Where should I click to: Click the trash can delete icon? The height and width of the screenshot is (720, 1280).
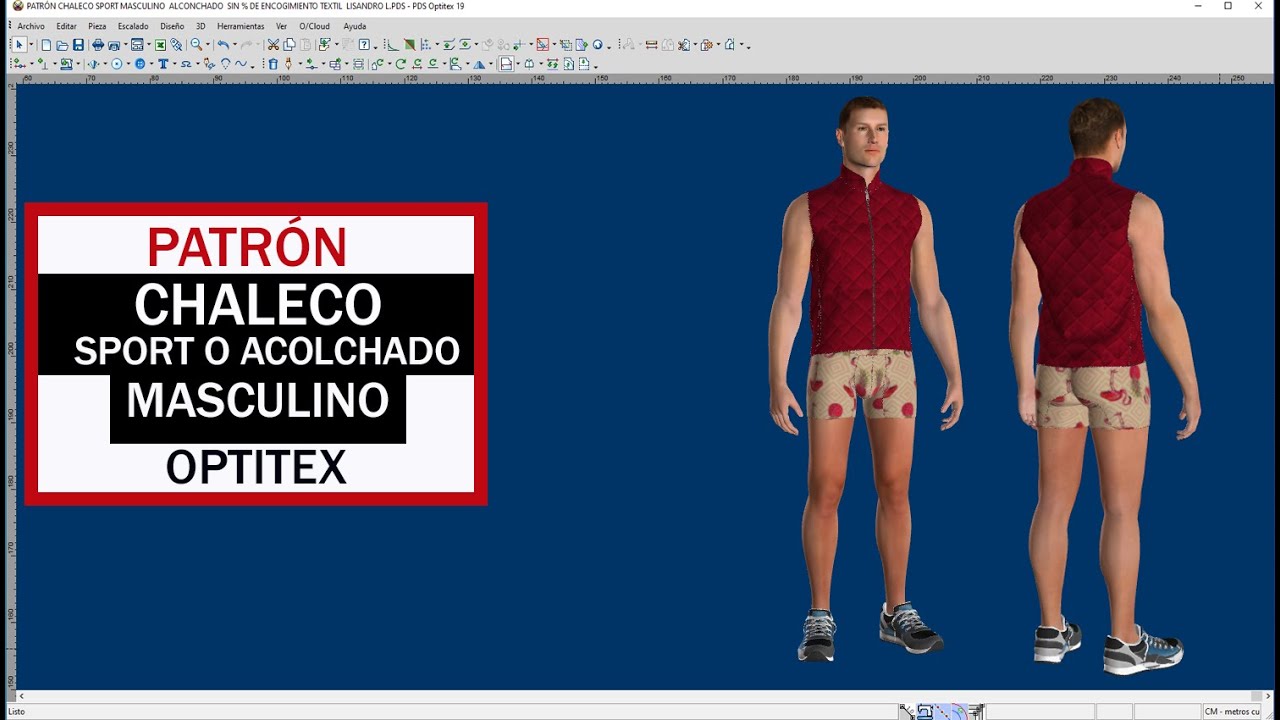click(x=273, y=64)
